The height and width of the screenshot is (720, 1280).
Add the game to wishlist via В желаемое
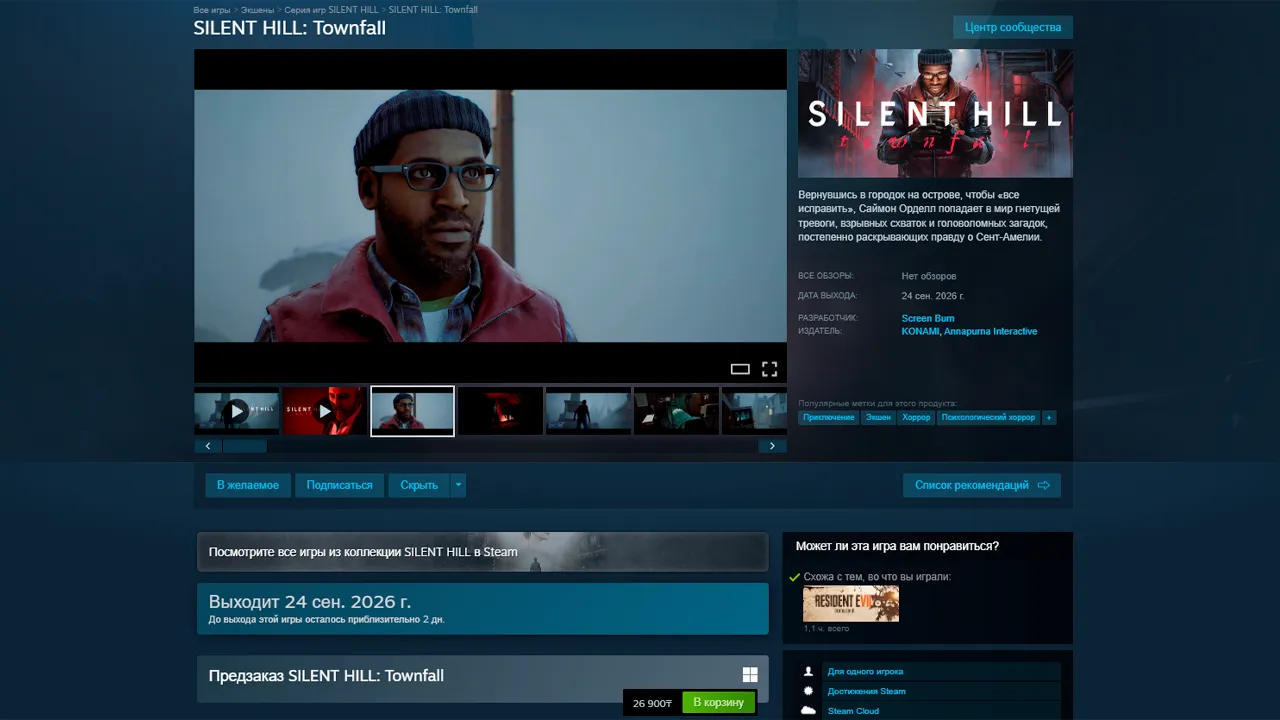(x=248, y=485)
